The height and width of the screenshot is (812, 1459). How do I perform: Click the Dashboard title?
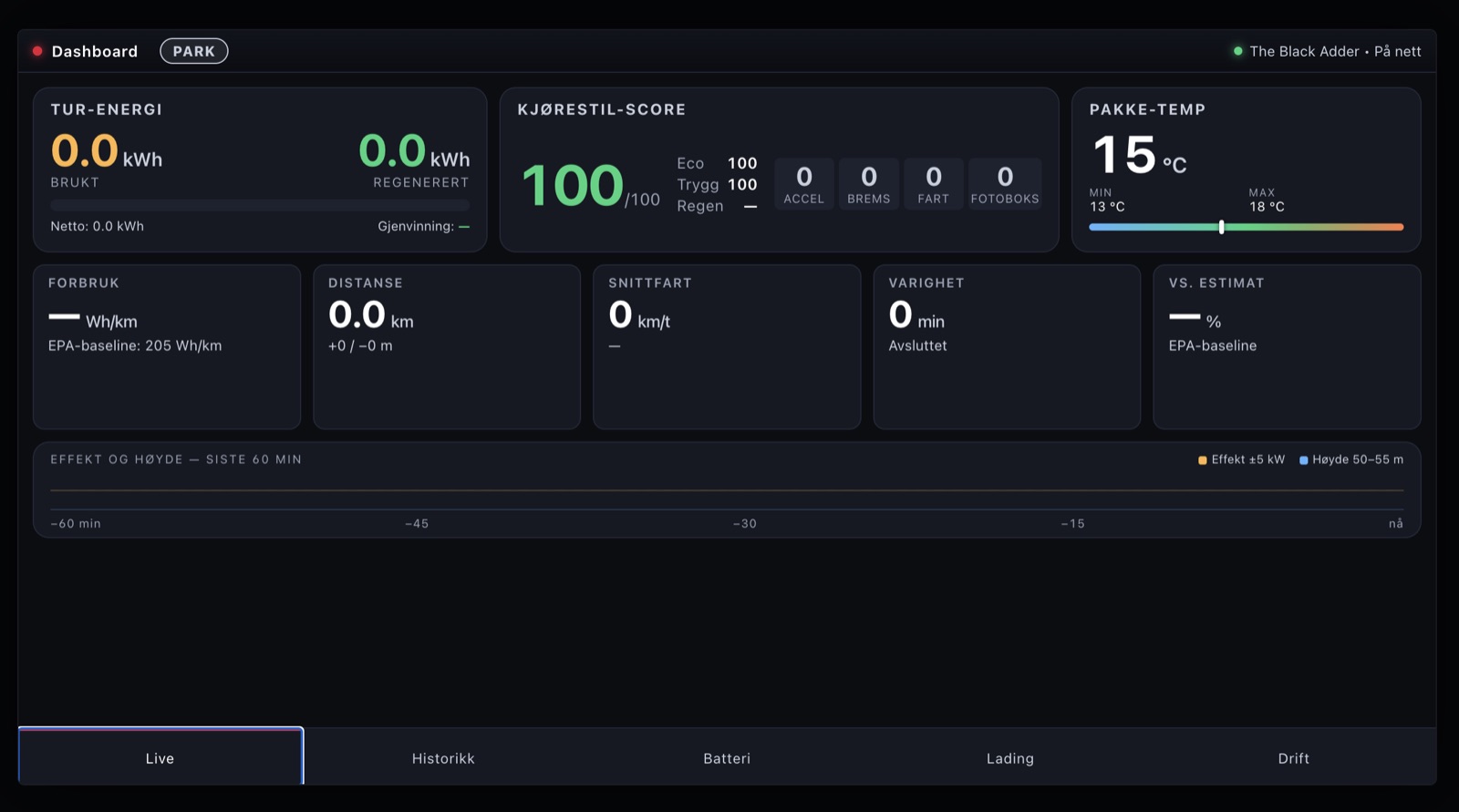(x=95, y=51)
